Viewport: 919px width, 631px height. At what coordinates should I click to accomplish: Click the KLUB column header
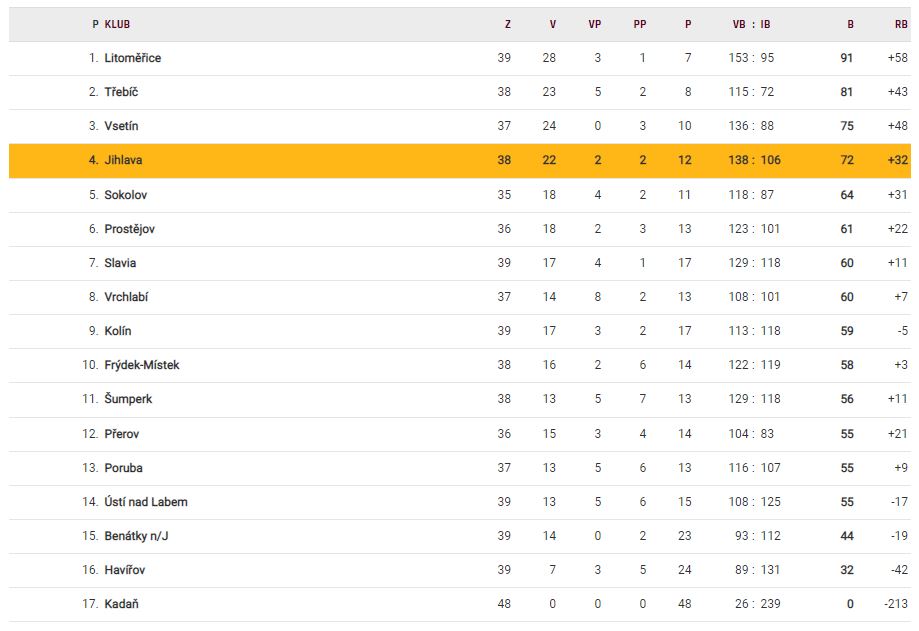[117, 24]
